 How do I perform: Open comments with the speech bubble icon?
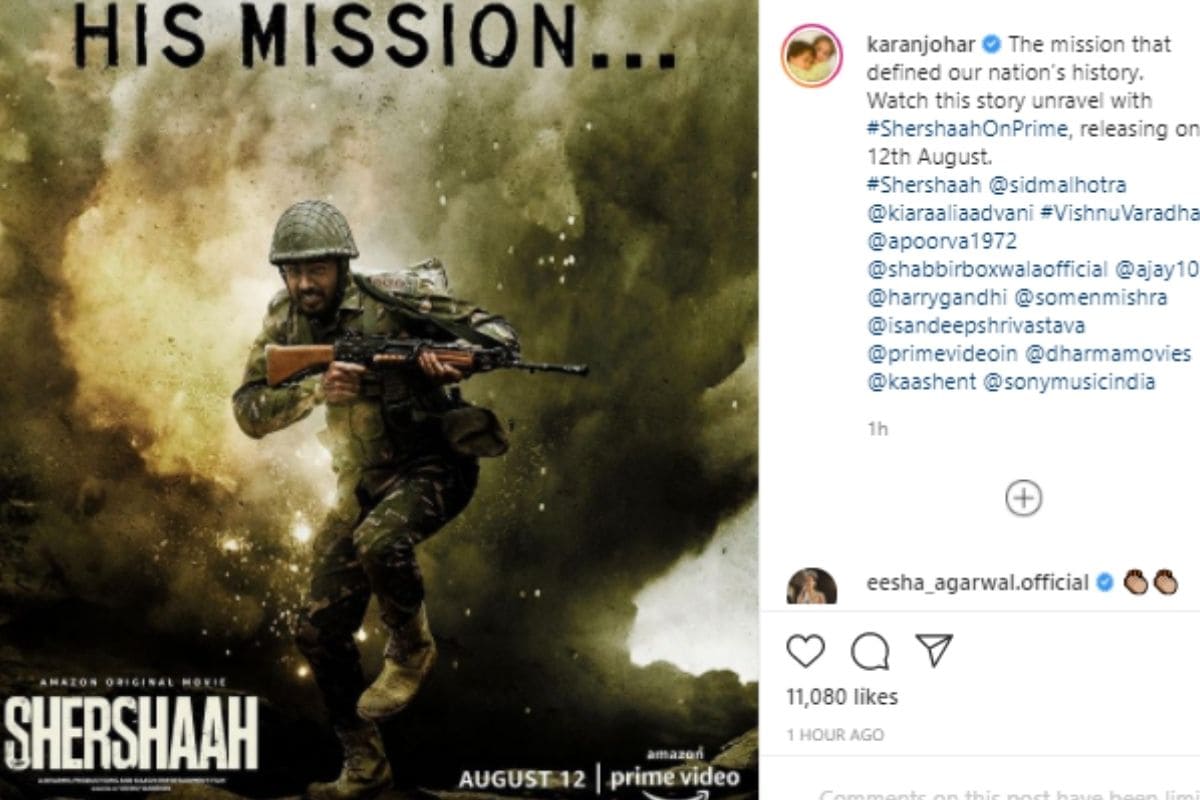pyautogui.click(x=870, y=653)
